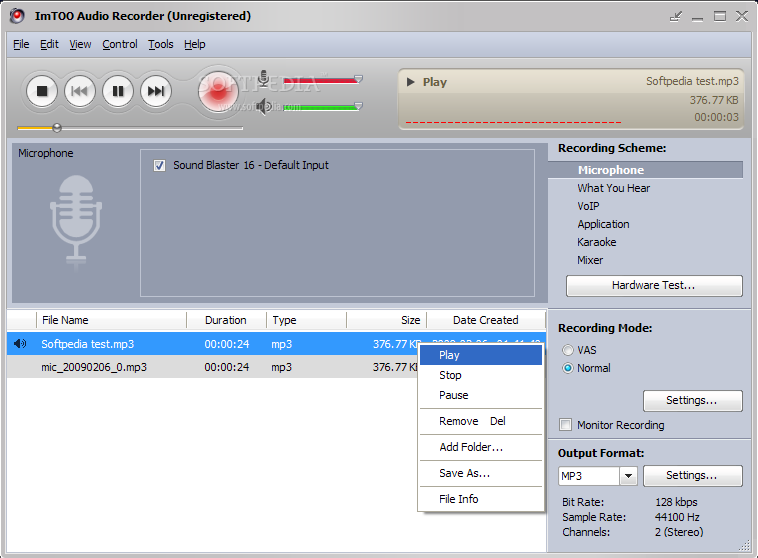758x558 pixels.
Task: Open Recording Mode Settings
Action: tap(692, 400)
